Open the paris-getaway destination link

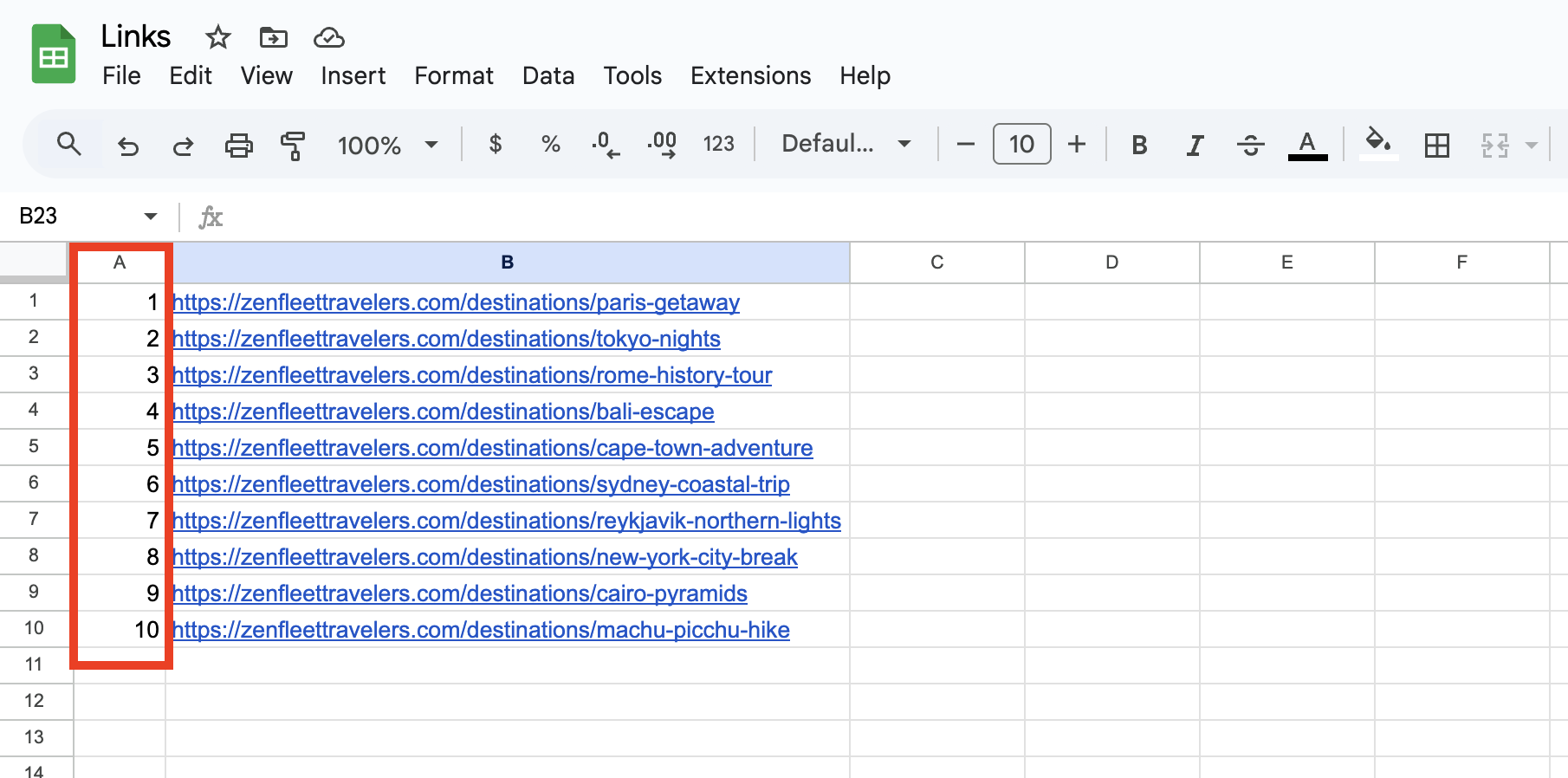click(456, 302)
